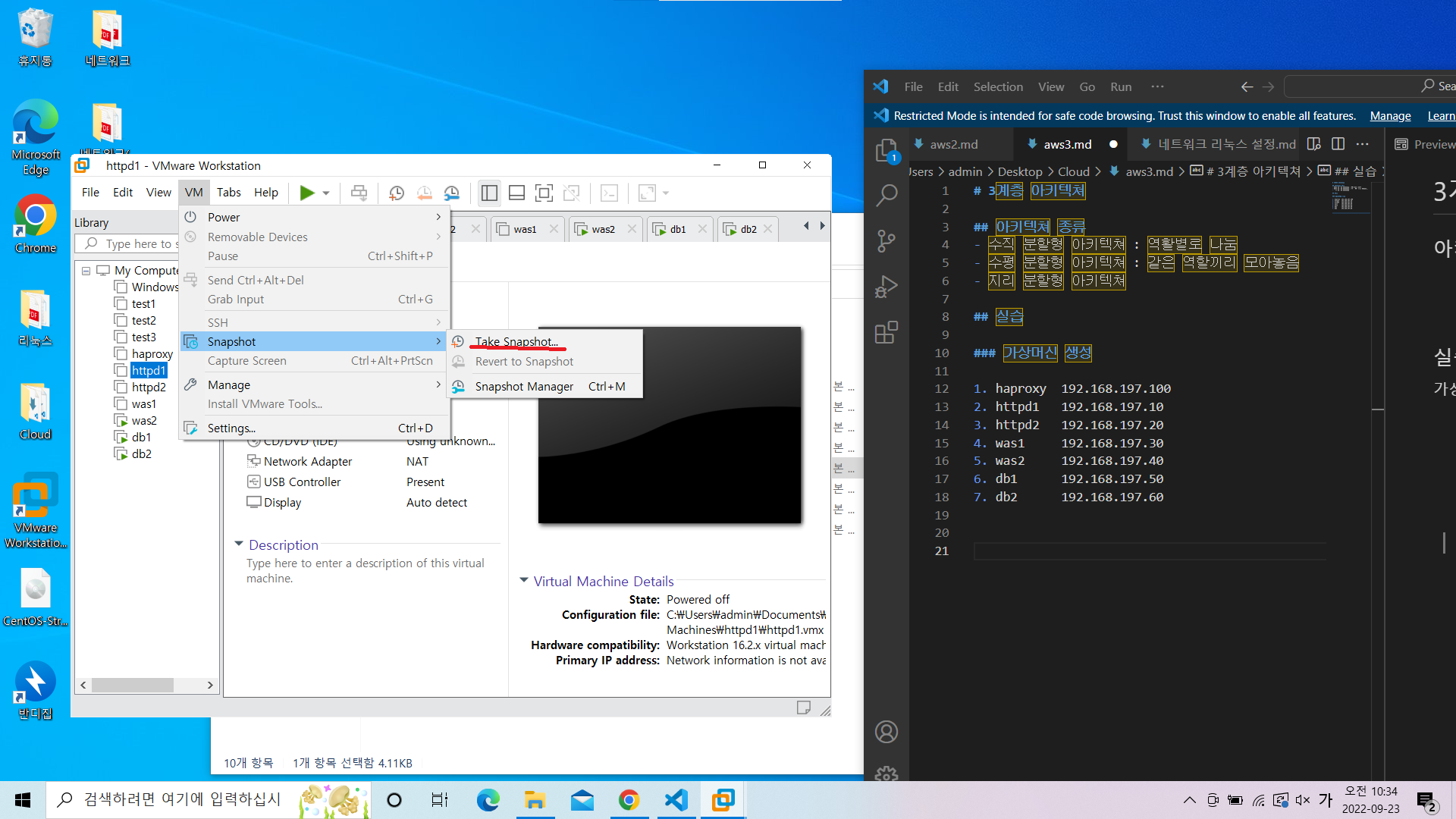Click Send Ctrl+Alt+Del toolbar icon

pos(359,193)
